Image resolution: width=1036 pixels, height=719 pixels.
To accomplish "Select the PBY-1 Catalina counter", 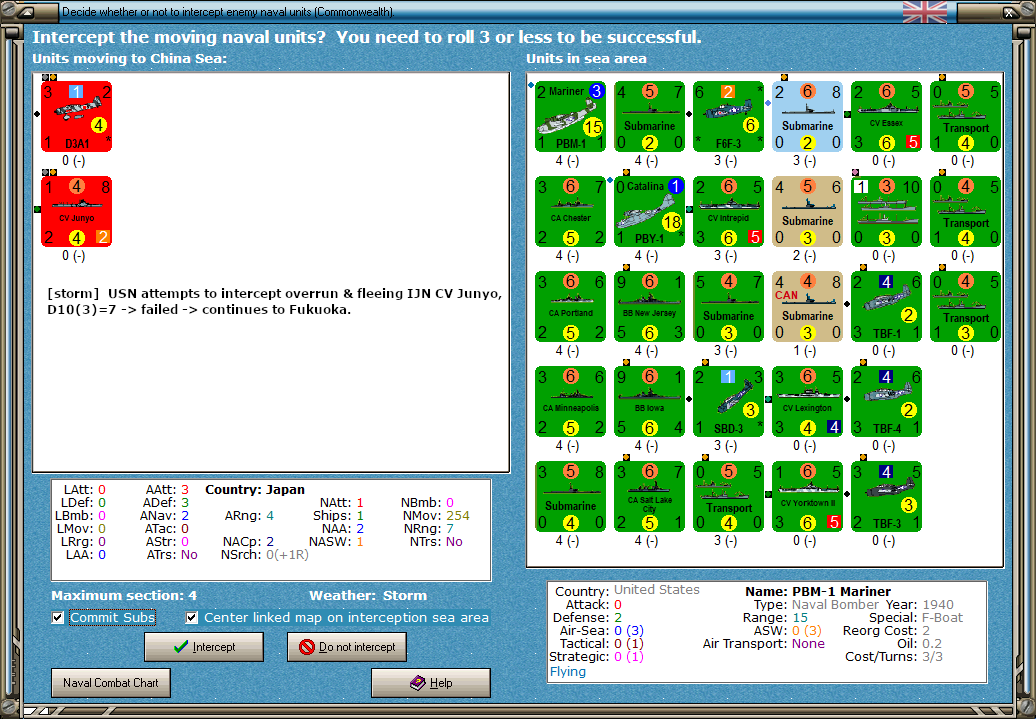I will (x=649, y=212).
